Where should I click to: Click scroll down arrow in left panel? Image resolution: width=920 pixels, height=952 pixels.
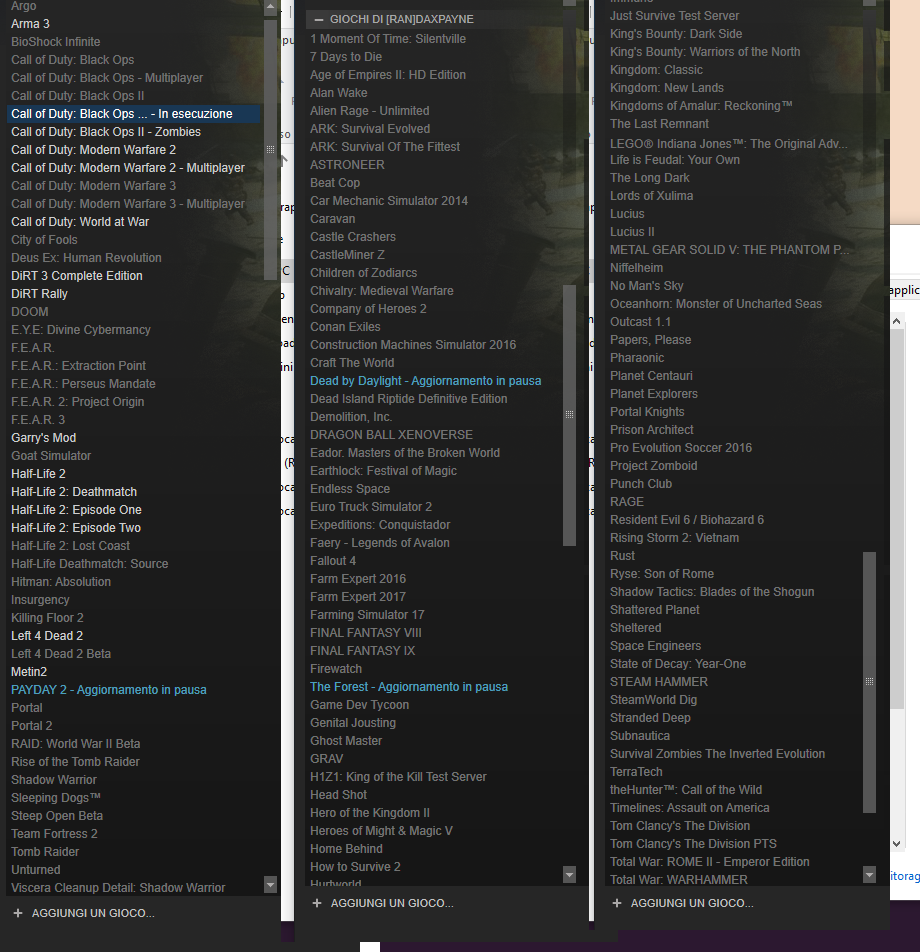pyautogui.click(x=271, y=884)
